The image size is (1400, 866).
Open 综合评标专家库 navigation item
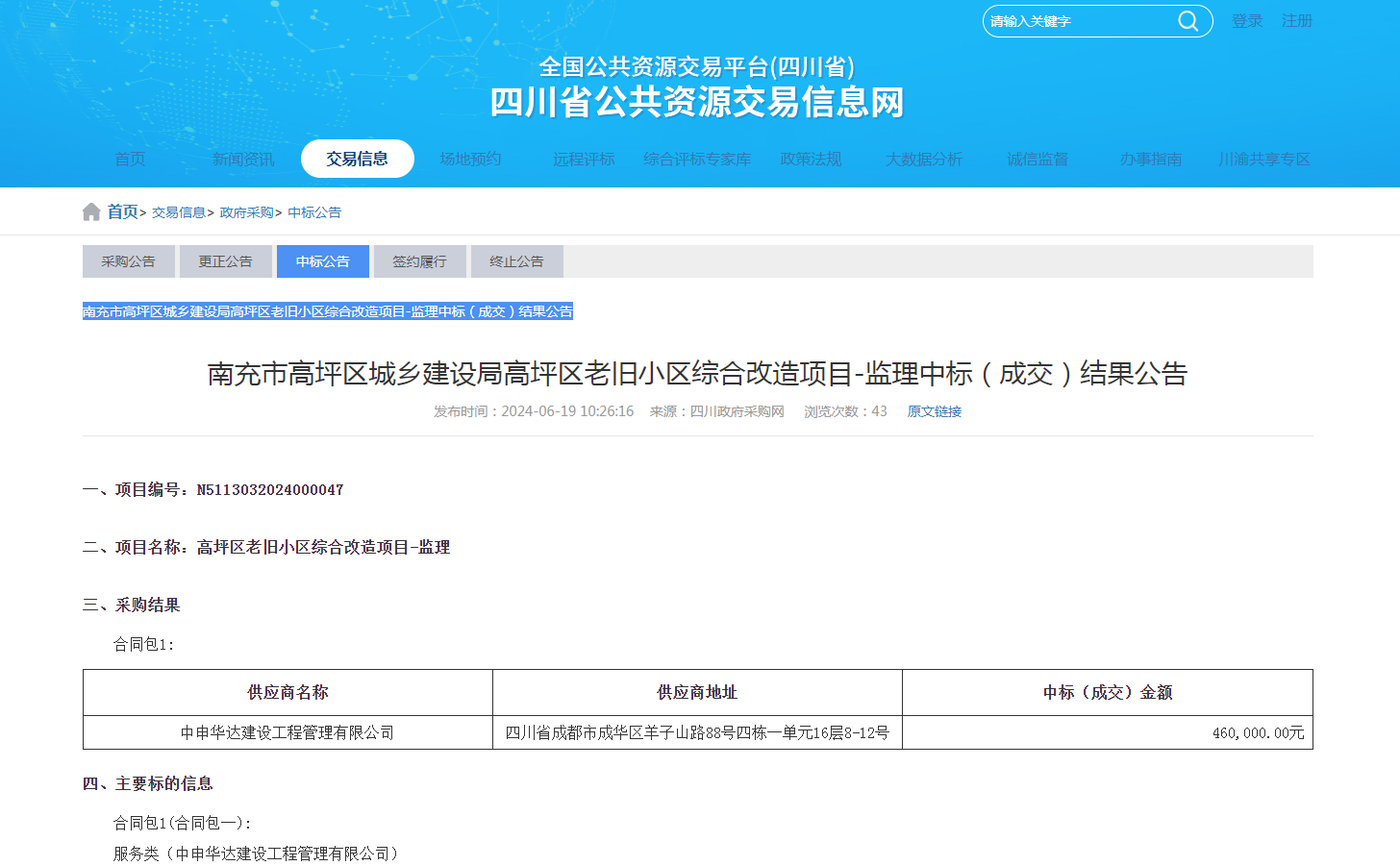point(697,159)
